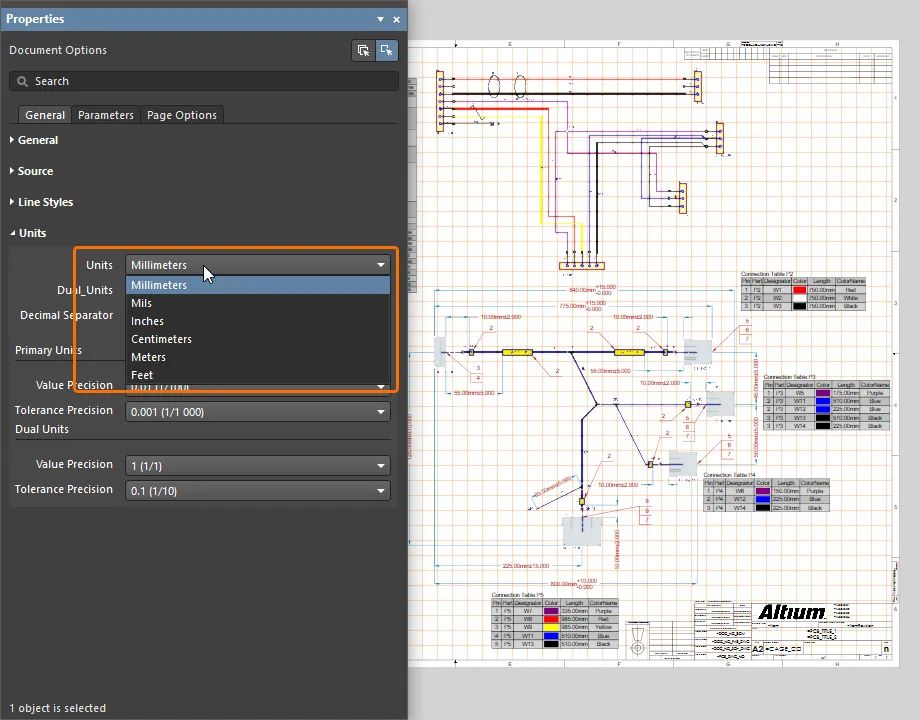
Task: Close the Properties panel
Action: (396, 19)
